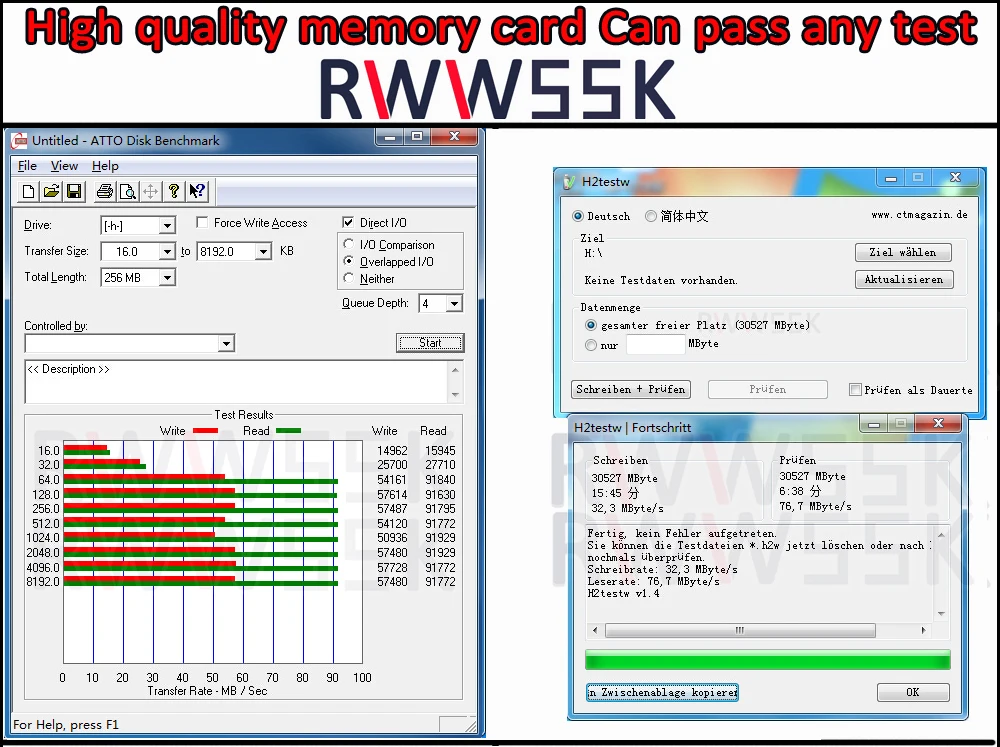The height and width of the screenshot is (747, 1000).
Task: Close the H2testw Fortschritt window
Action: tap(938, 424)
